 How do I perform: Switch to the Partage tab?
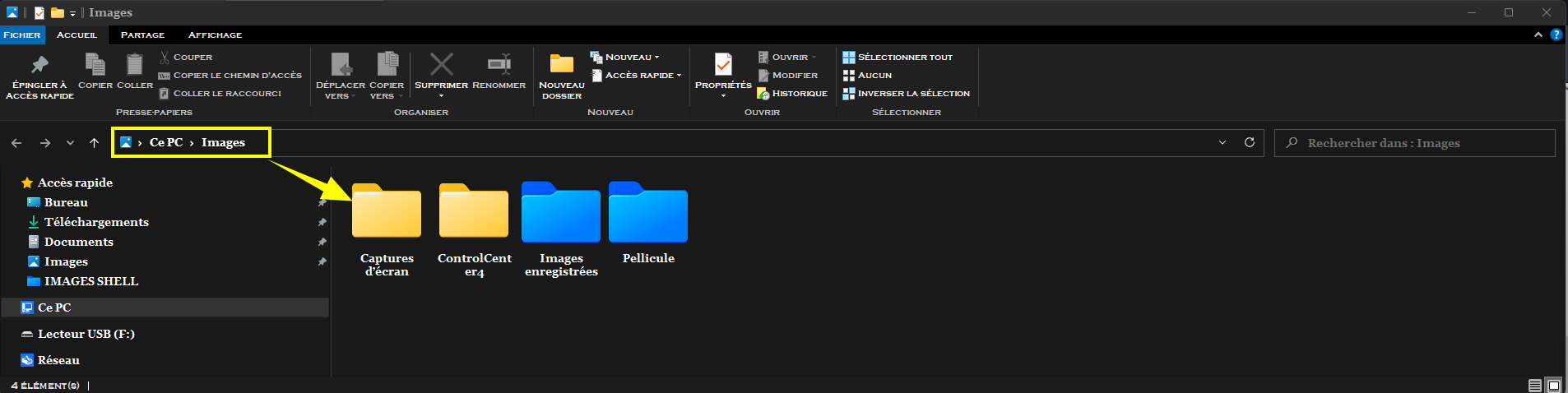(142, 35)
